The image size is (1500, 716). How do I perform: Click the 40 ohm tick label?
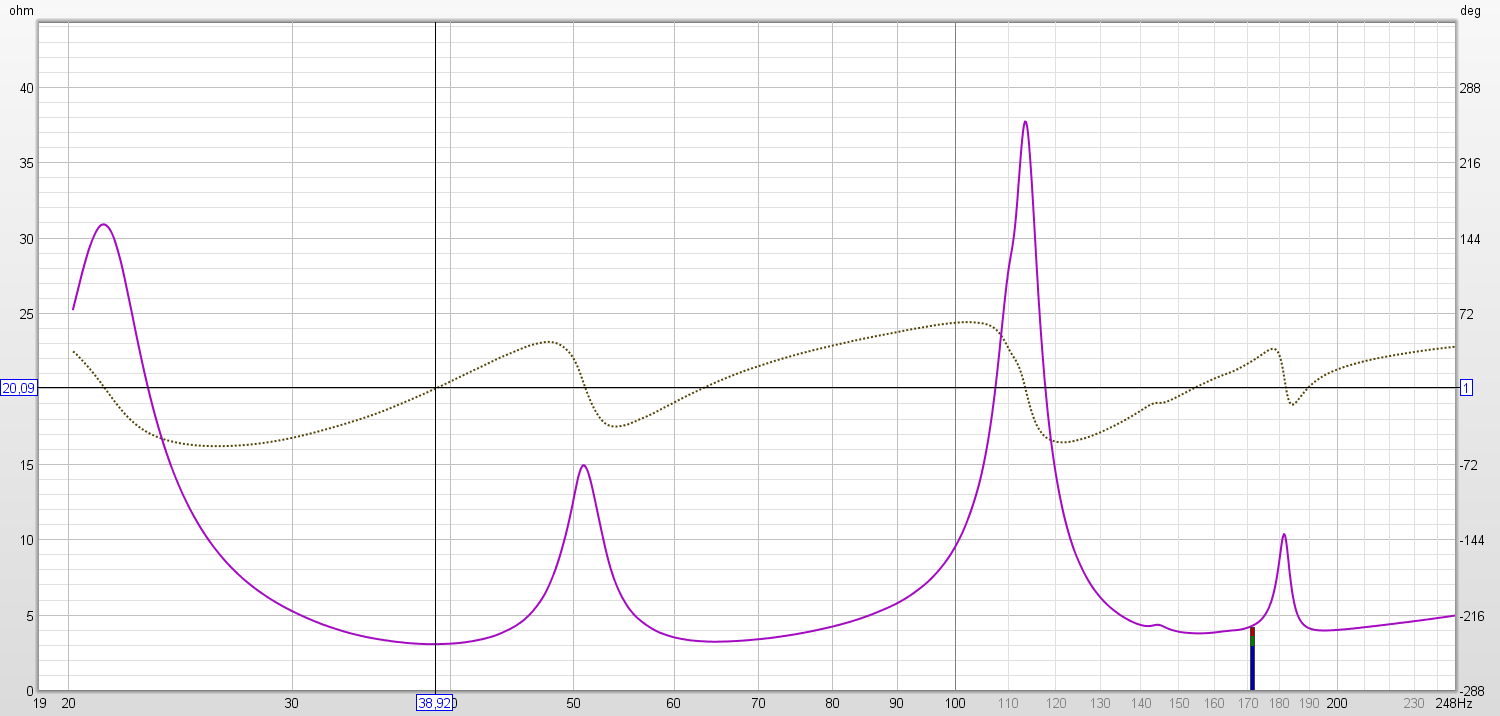pos(27,88)
